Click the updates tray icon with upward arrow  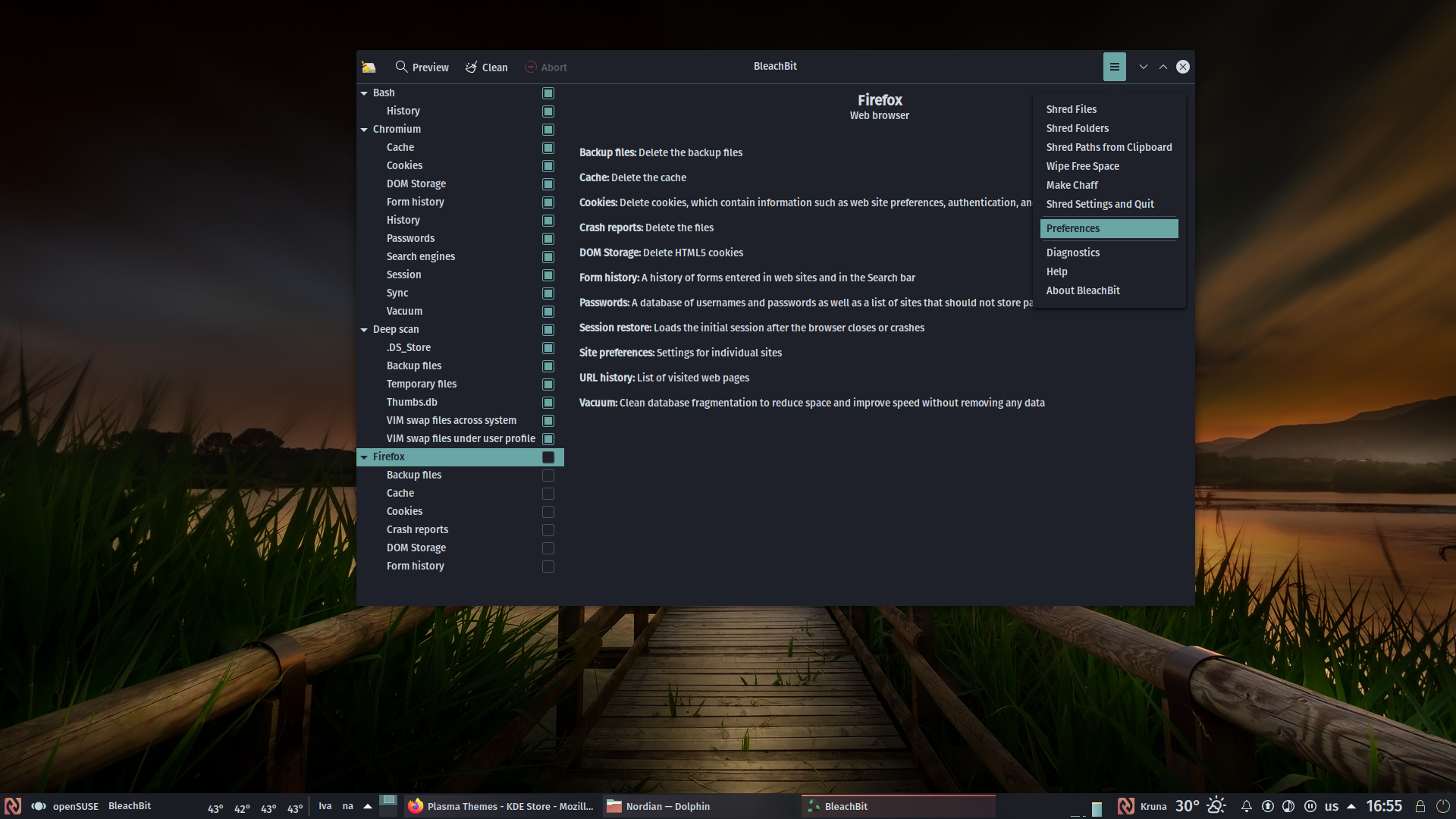tap(1267, 806)
